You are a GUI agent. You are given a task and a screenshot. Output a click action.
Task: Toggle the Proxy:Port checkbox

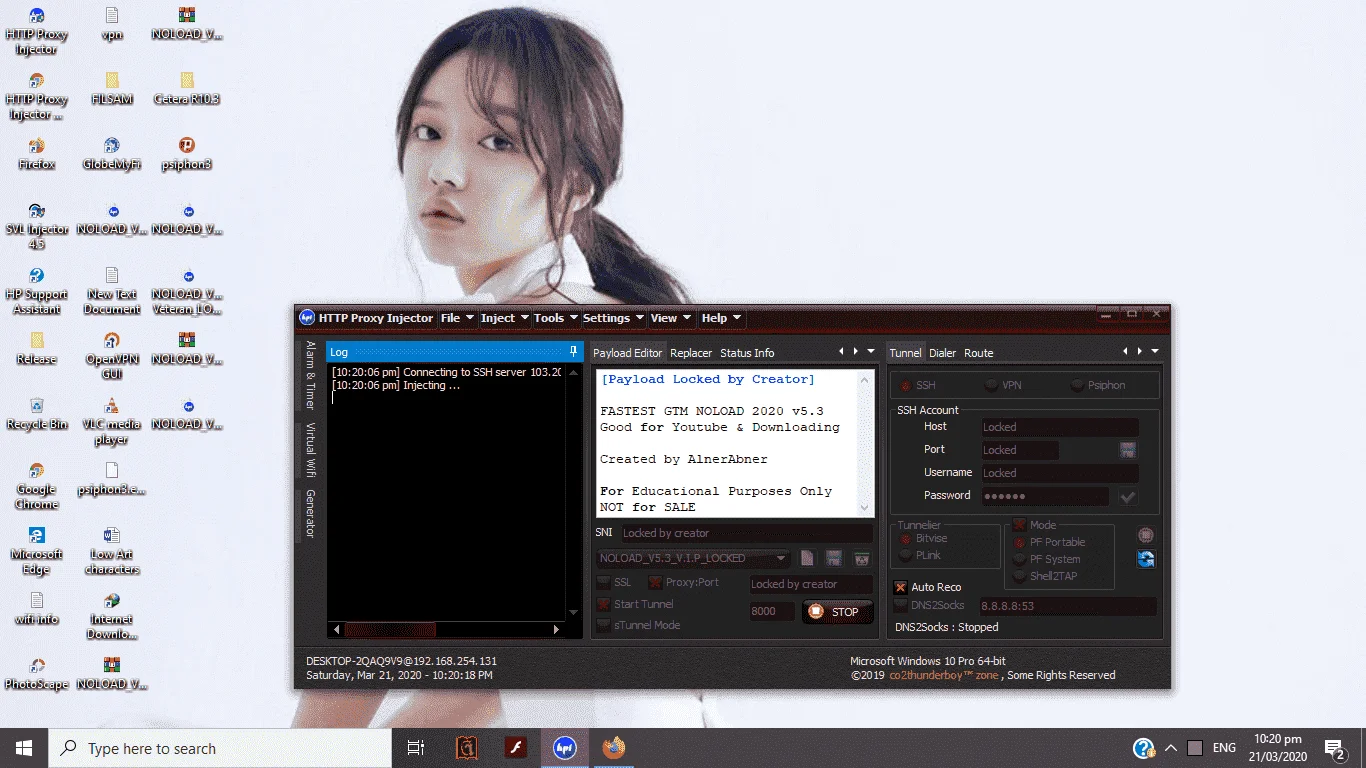coord(655,582)
